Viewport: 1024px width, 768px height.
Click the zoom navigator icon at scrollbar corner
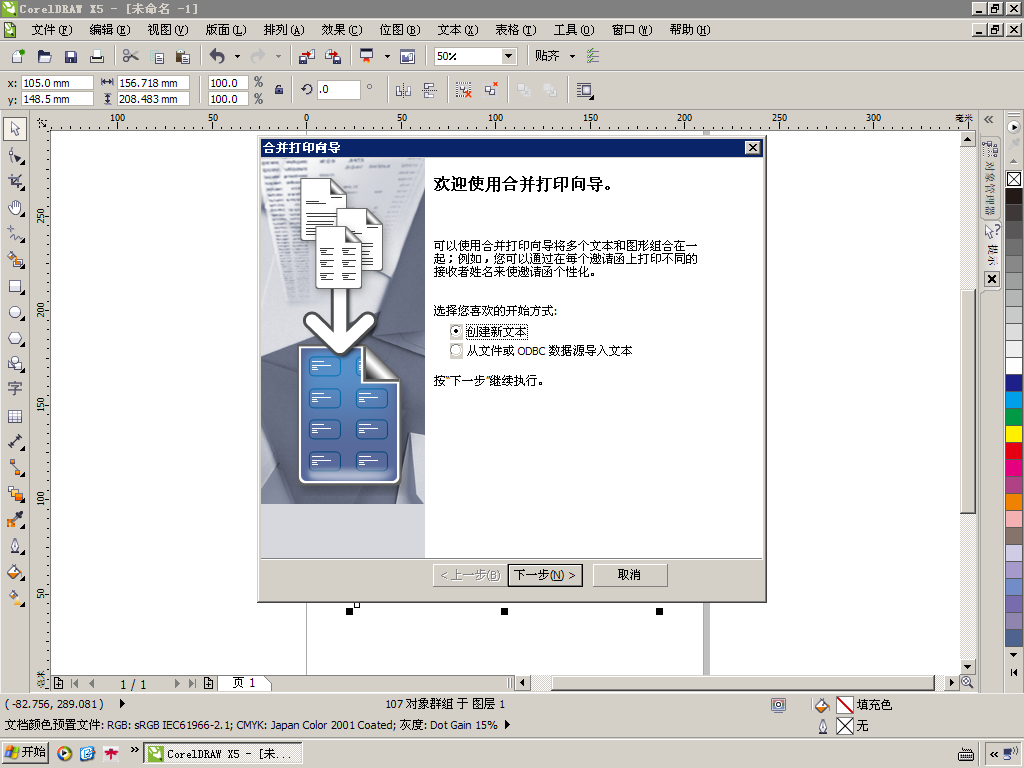click(967, 682)
